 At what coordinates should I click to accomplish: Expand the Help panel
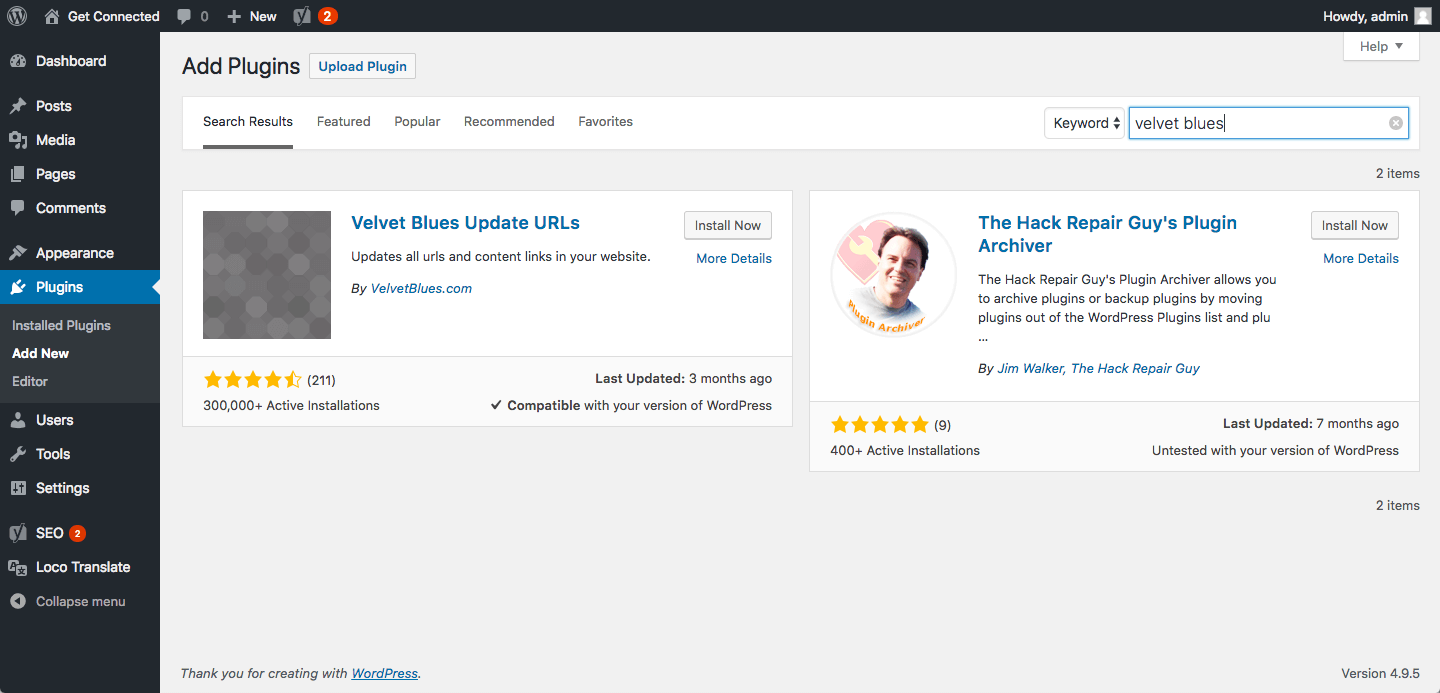(x=1381, y=46)
